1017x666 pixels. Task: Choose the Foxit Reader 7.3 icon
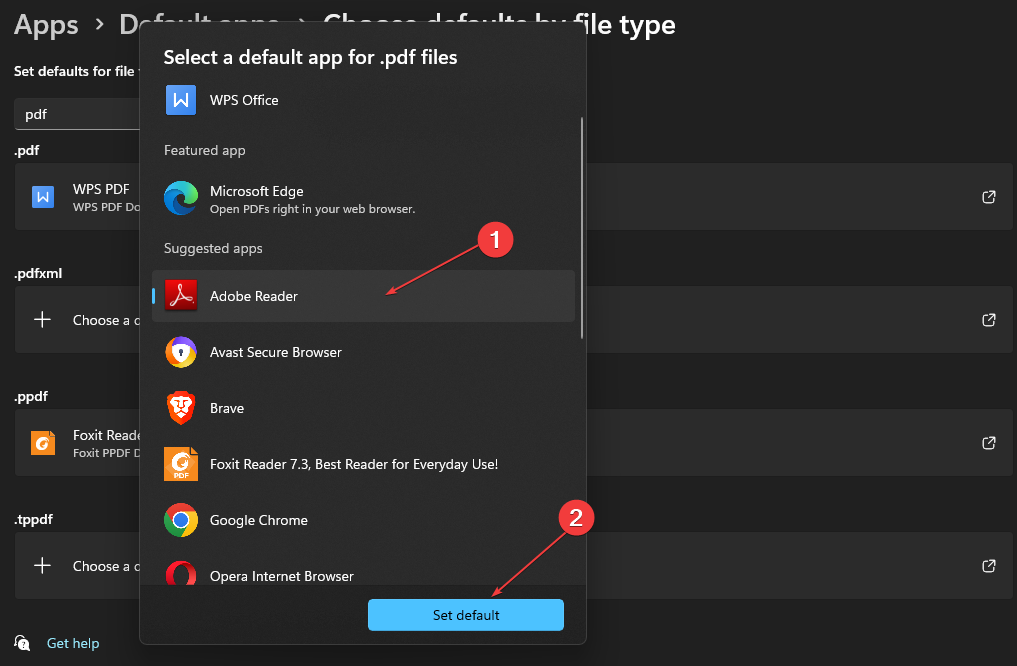point(181,464)
